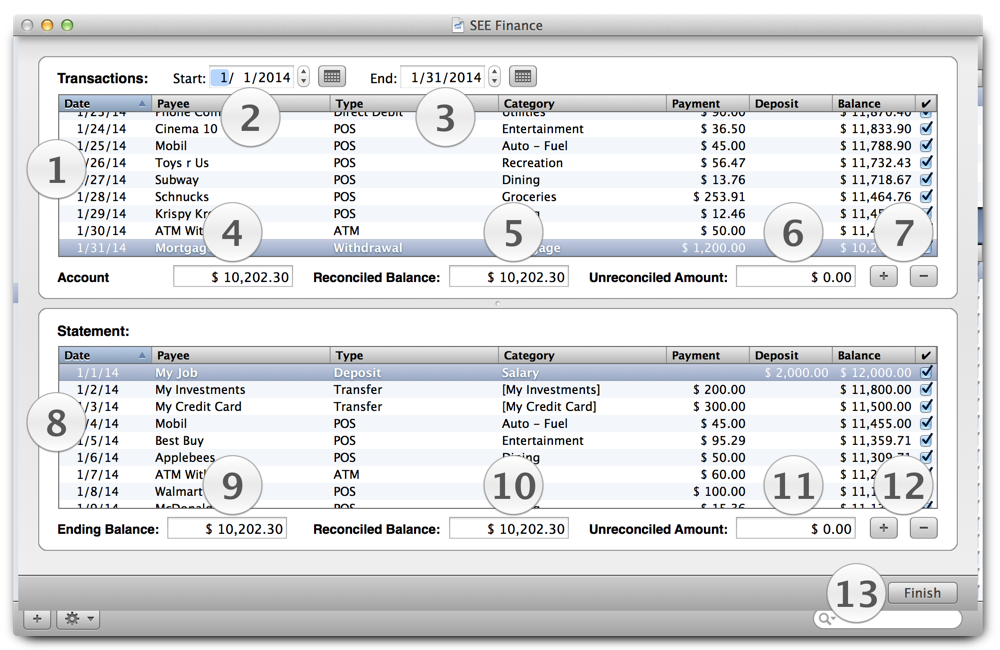Screen dimensions: 1000x650
Task: Select the 1/31/14 Withdrawal transaction row
Action: (497, 247)
